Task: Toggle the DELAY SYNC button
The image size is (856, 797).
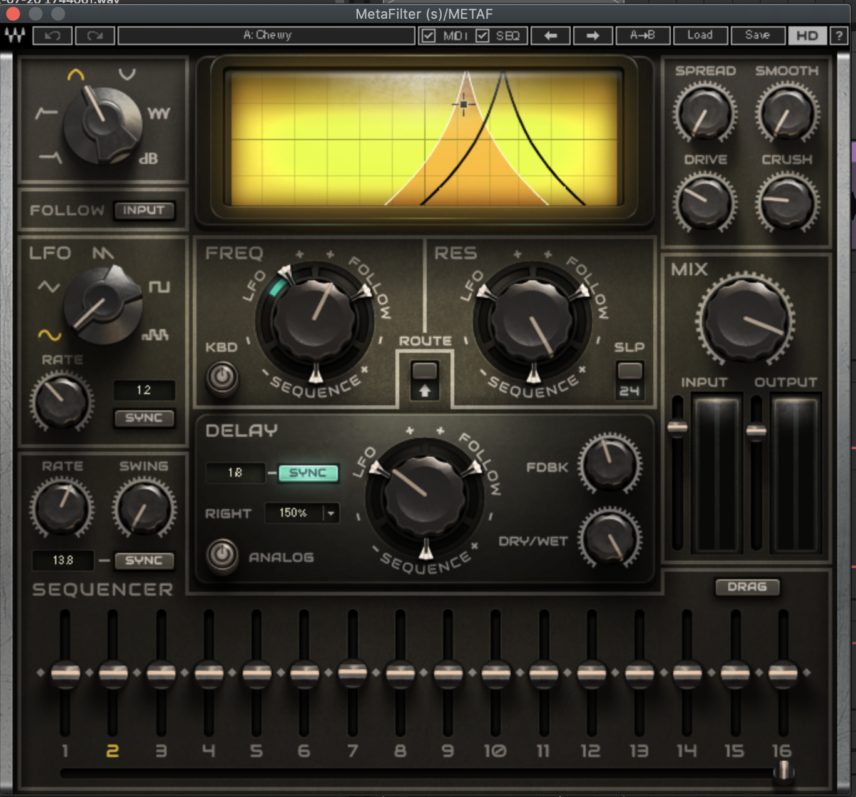Action: (308, 473)
